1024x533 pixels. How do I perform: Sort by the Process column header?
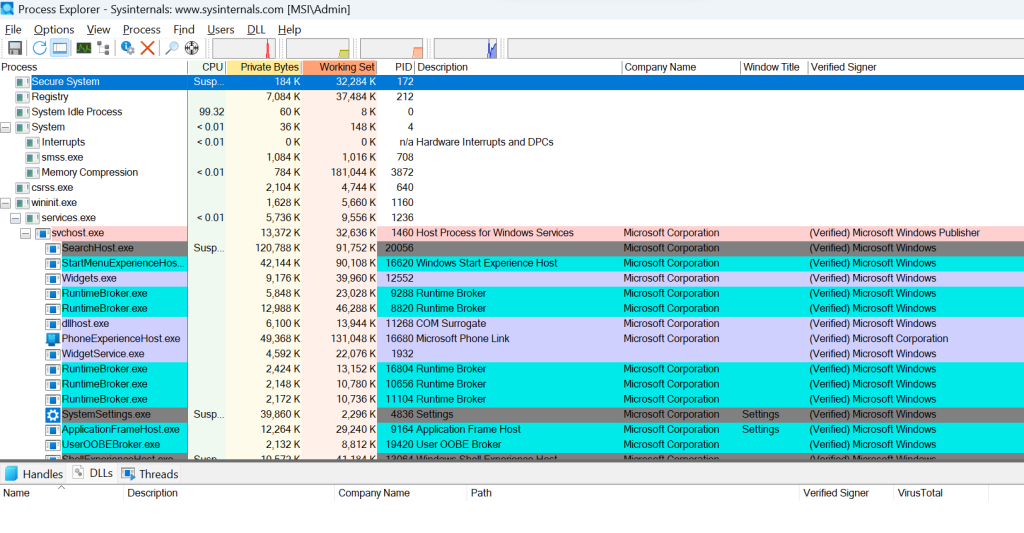coord(93,67)
